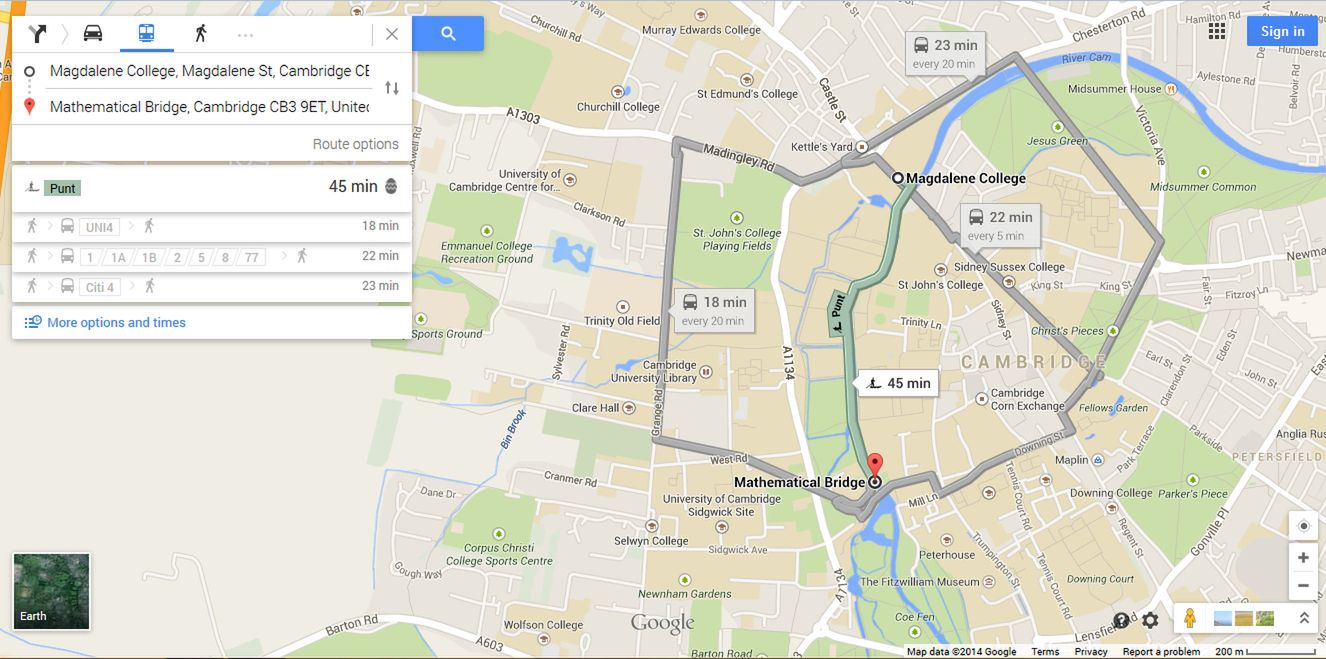Image resolution: width=1326 pixels, height=659 pixels.
Task: Open more travel modes ellipsis
Action: 245,34
